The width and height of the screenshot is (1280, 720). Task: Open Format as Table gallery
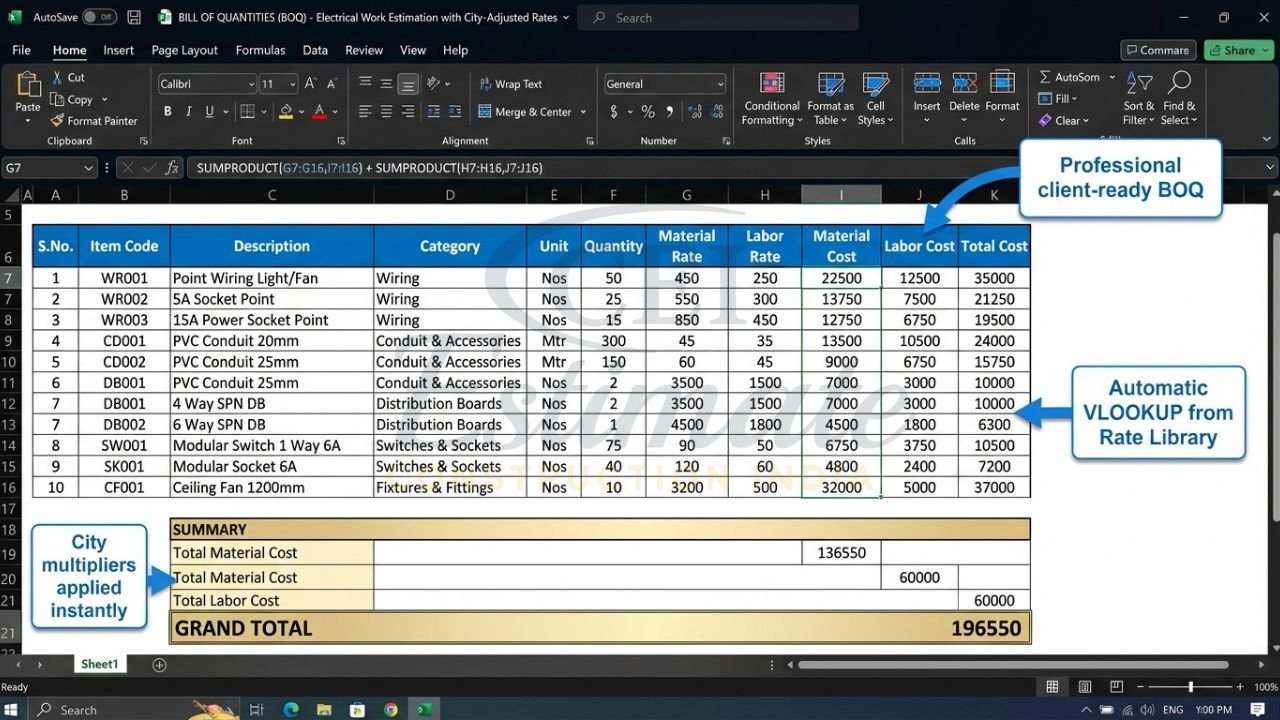[830, 99]
